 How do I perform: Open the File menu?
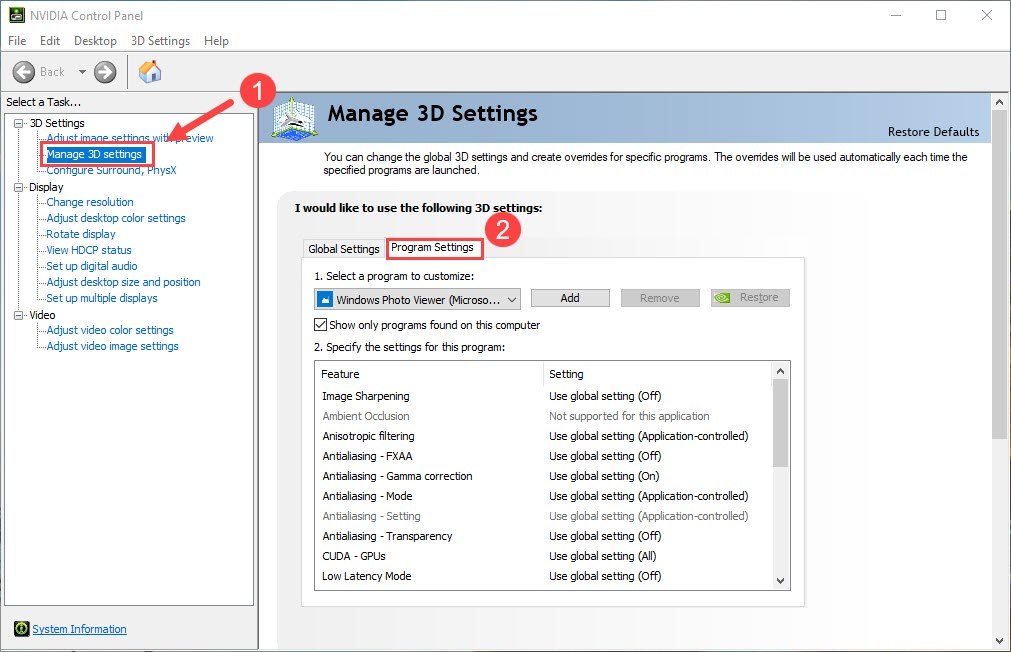point(17,41)
